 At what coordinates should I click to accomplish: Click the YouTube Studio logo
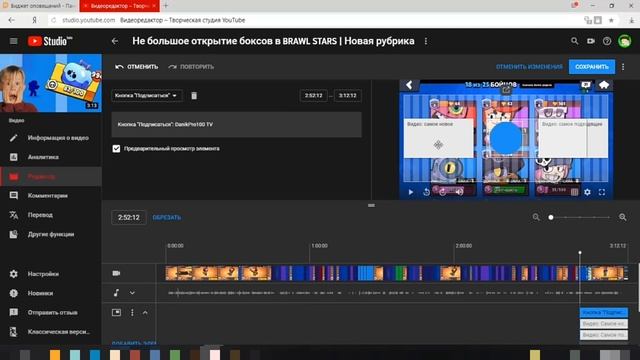click(50, 41)
